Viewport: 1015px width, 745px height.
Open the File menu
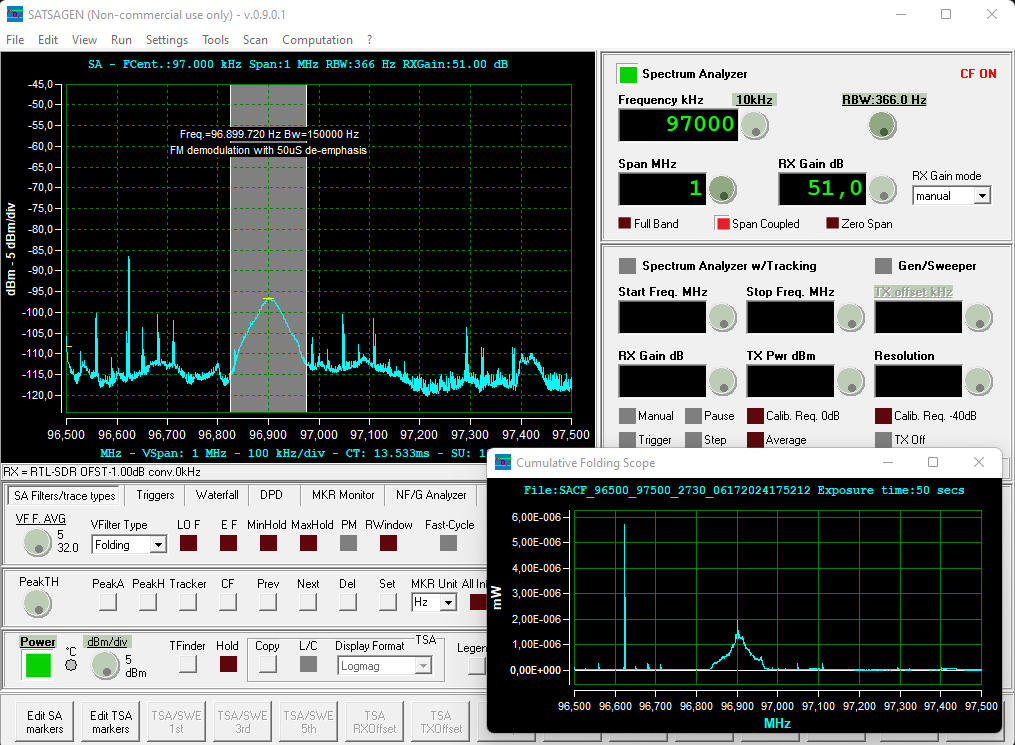pyautogui.click(x=15, y=39)
